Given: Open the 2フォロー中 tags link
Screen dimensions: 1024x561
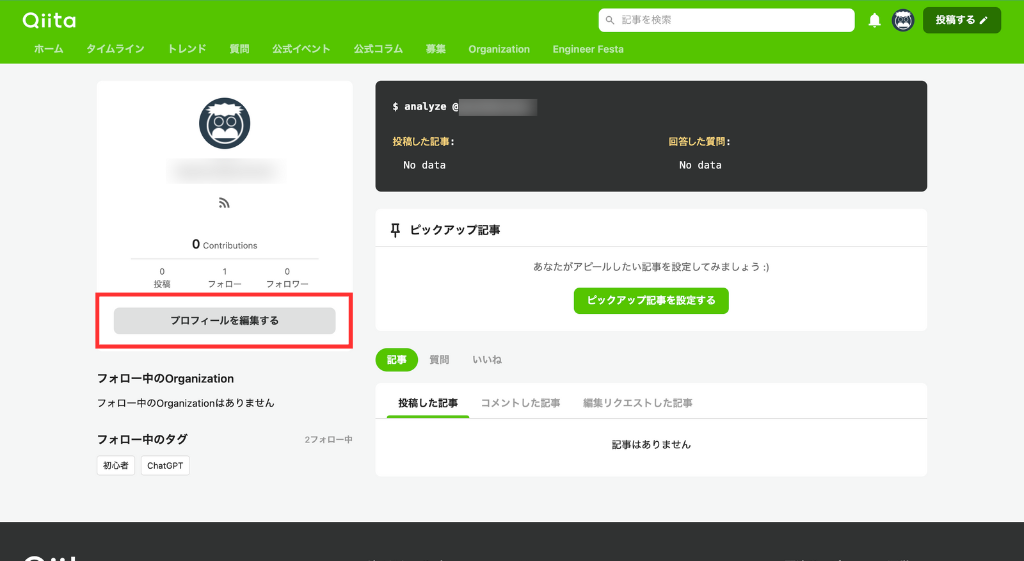Looking at the screenshot, I should click(x=328, y=440).
